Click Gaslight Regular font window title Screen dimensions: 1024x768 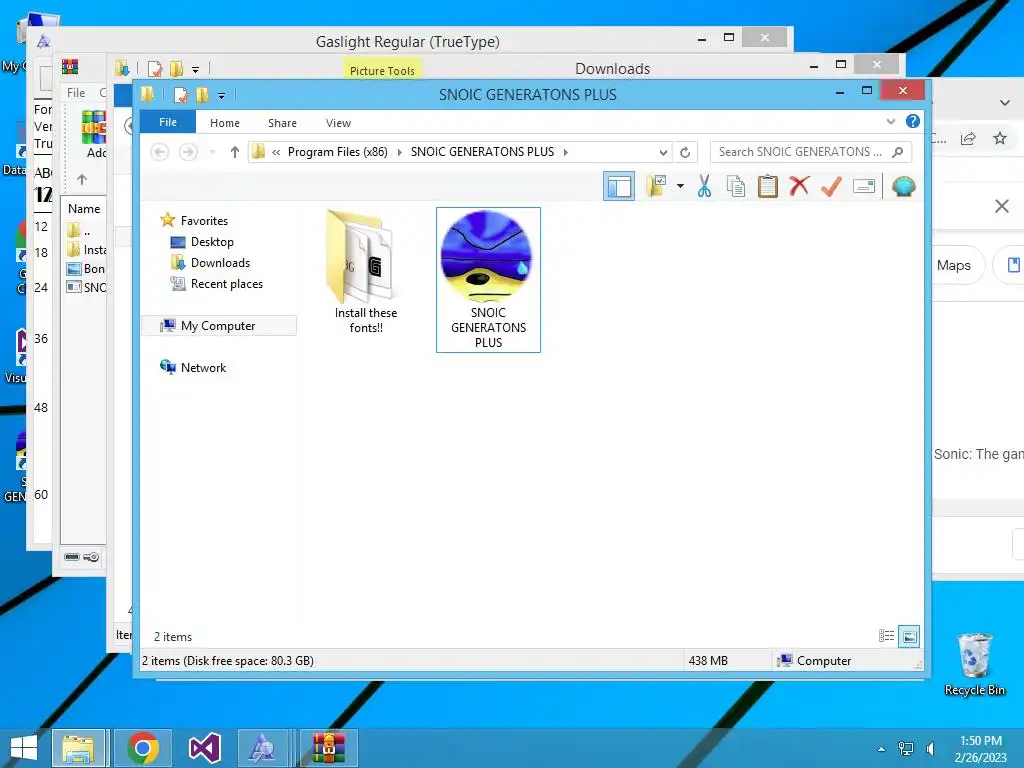click(x=408, y=41)
